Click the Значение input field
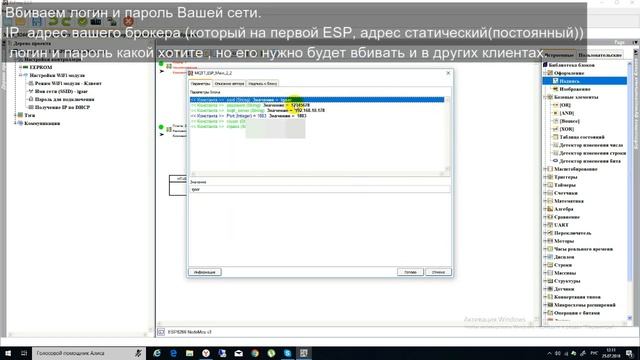640x360 pixels. (320, 189)
